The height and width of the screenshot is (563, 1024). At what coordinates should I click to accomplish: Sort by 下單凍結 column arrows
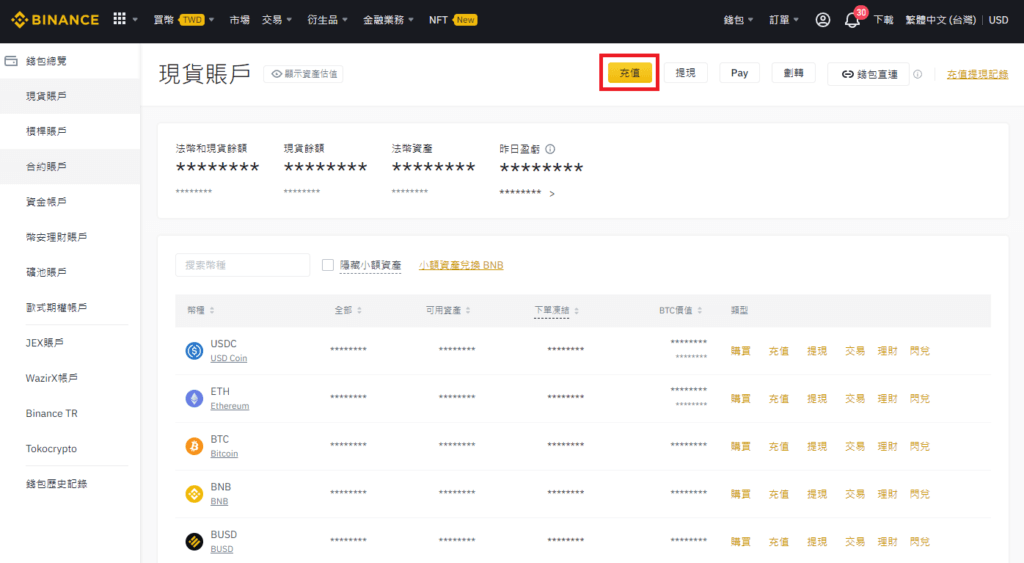tap(577, 310)
